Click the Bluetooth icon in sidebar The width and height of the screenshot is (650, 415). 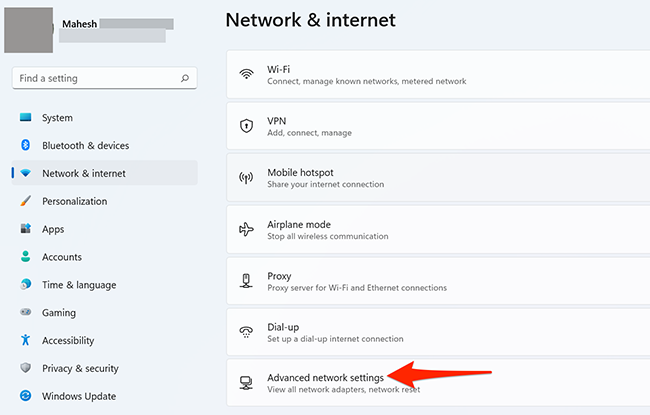tap(25, 145)
